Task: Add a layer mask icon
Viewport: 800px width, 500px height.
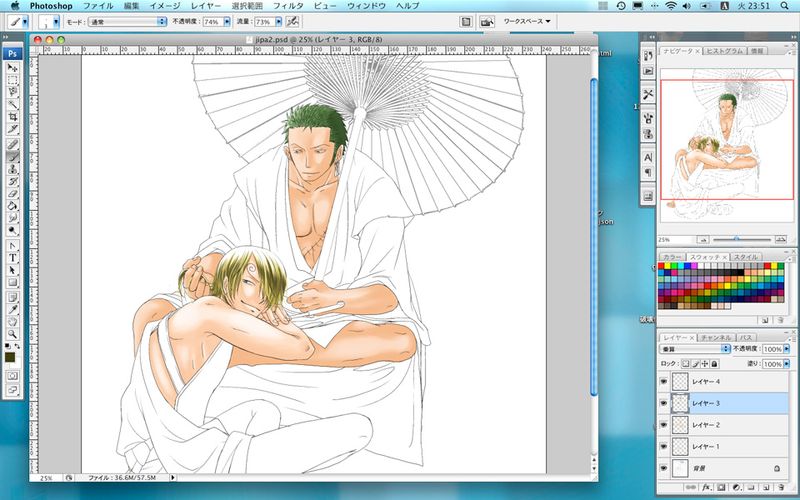Action: click(x=721, y=488)
